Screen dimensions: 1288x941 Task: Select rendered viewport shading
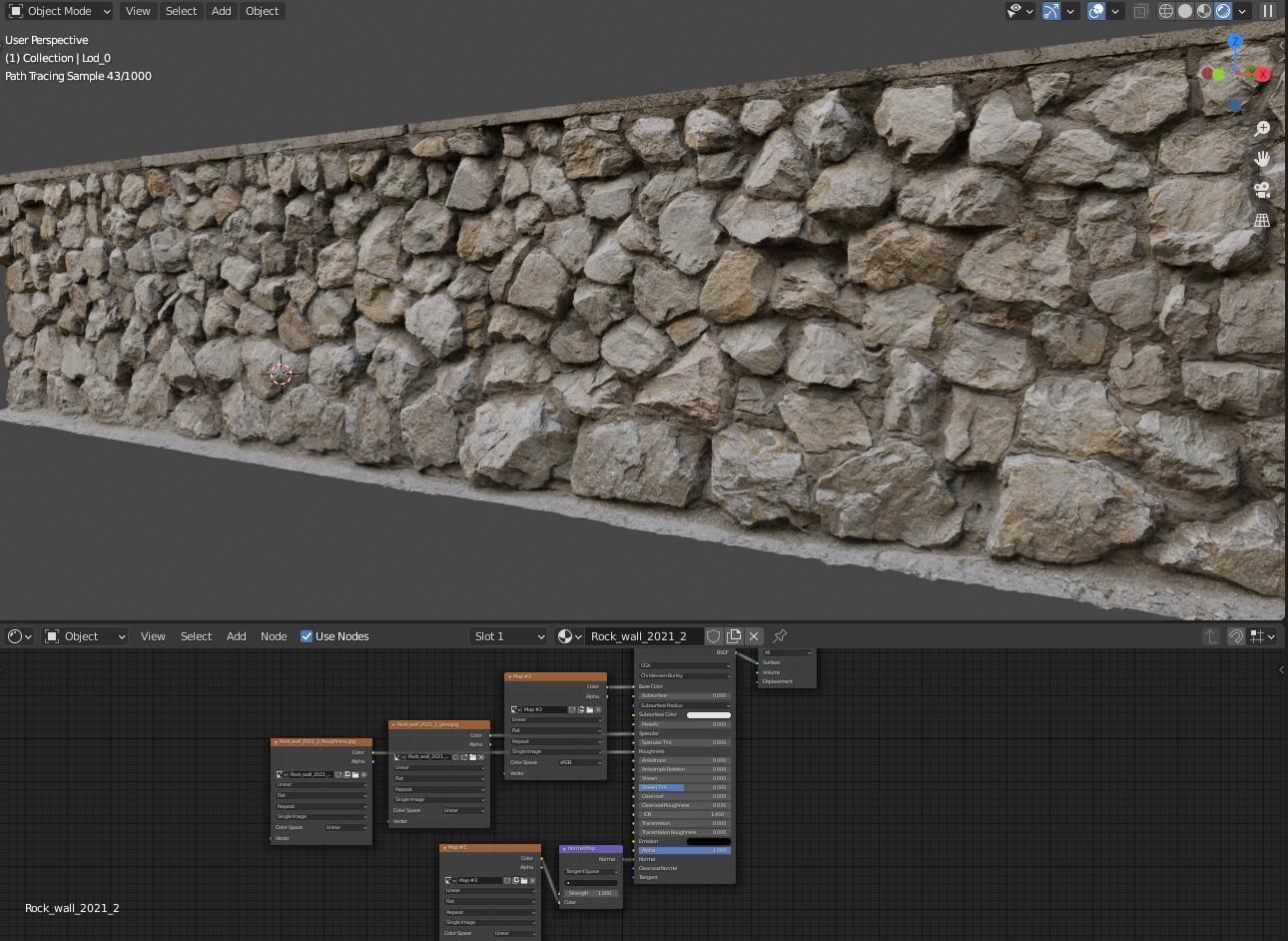1223,11
